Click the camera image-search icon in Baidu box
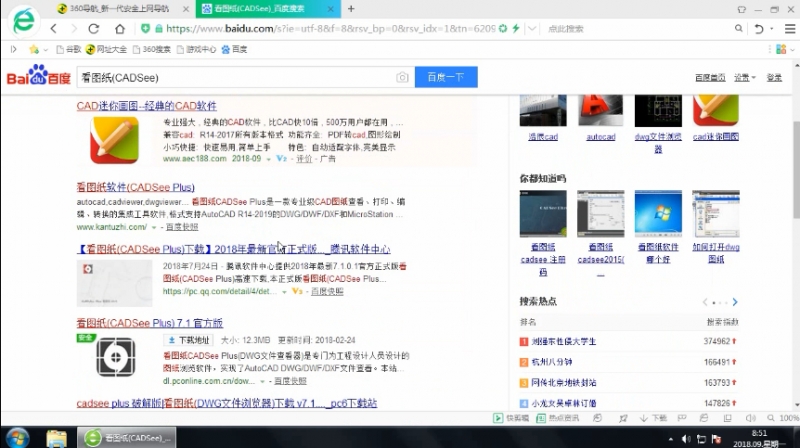The height and width of the screenshot is (448, 800). point(402,77)
